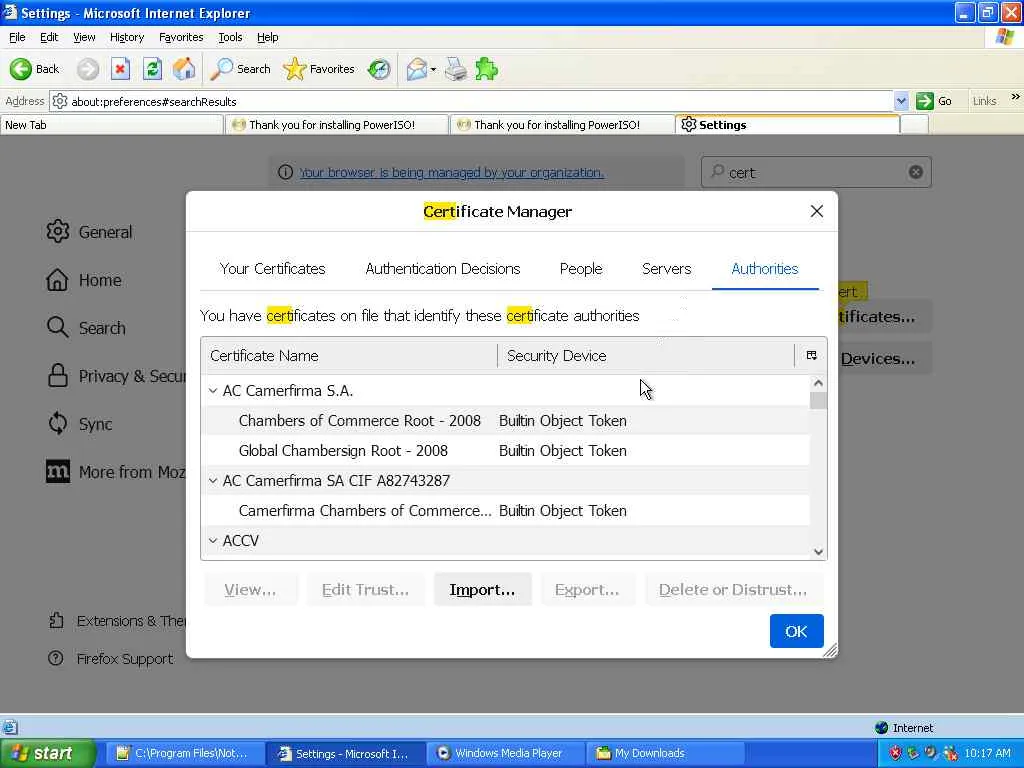Switch to the New Tab browser tab

point(112,125)
